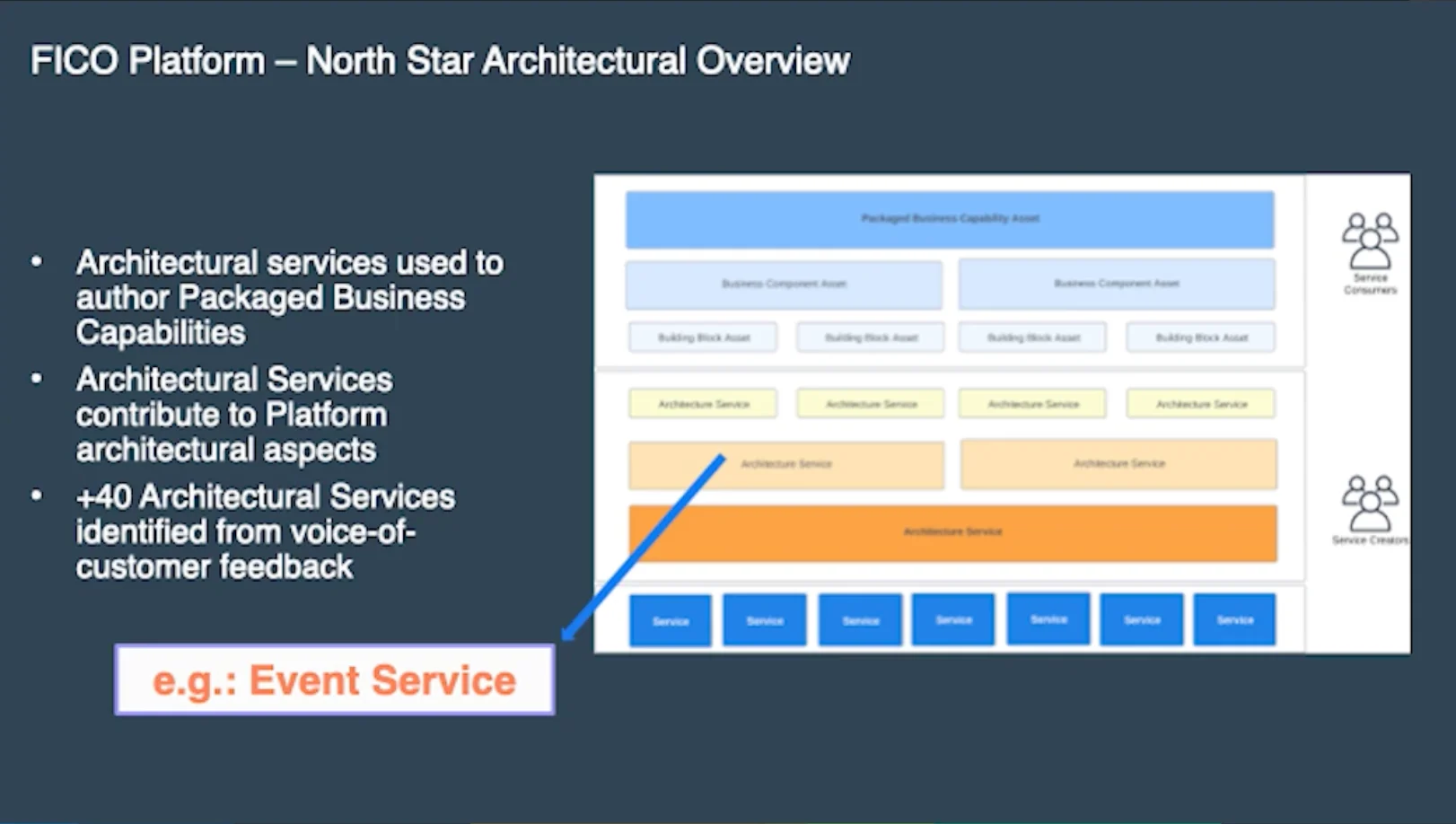Screen dimensions: 1456x824
Task: Click the slide title 'FICO Platform – North Star Architectural Overview'
Action: (440, 61)
